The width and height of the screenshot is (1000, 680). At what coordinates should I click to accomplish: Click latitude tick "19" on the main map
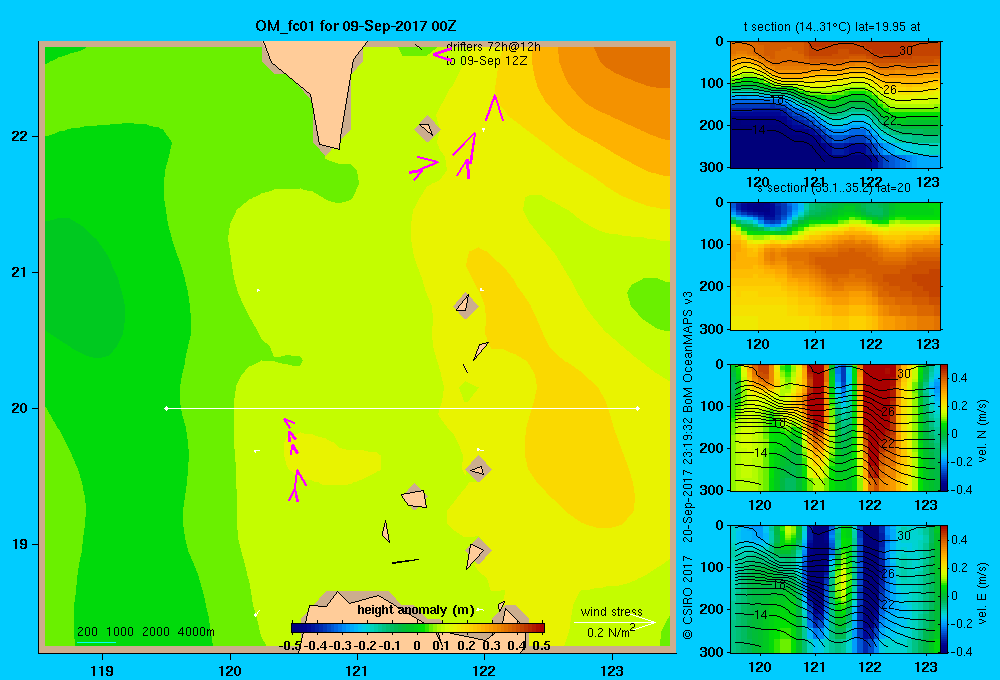20,544
